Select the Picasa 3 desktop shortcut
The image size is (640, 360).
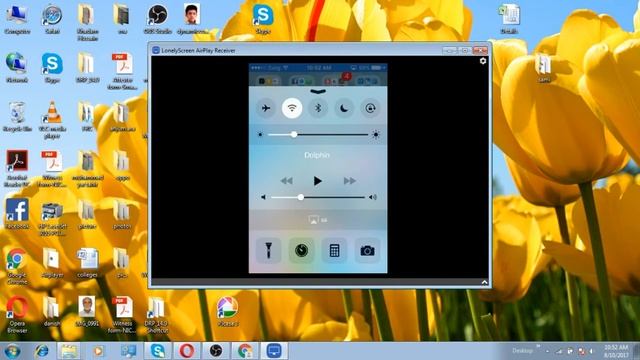point(227,312)
